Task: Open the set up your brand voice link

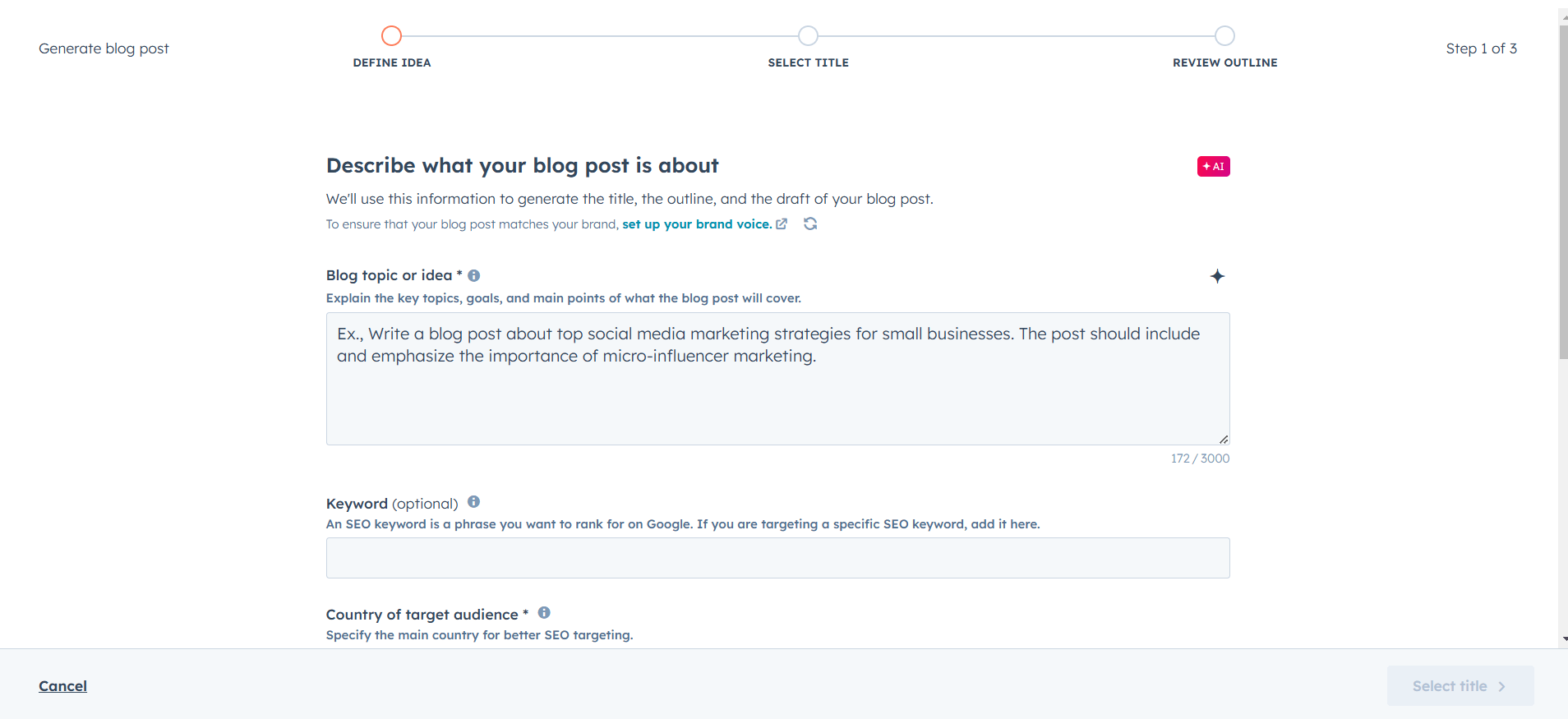Action: coord(697,224)
